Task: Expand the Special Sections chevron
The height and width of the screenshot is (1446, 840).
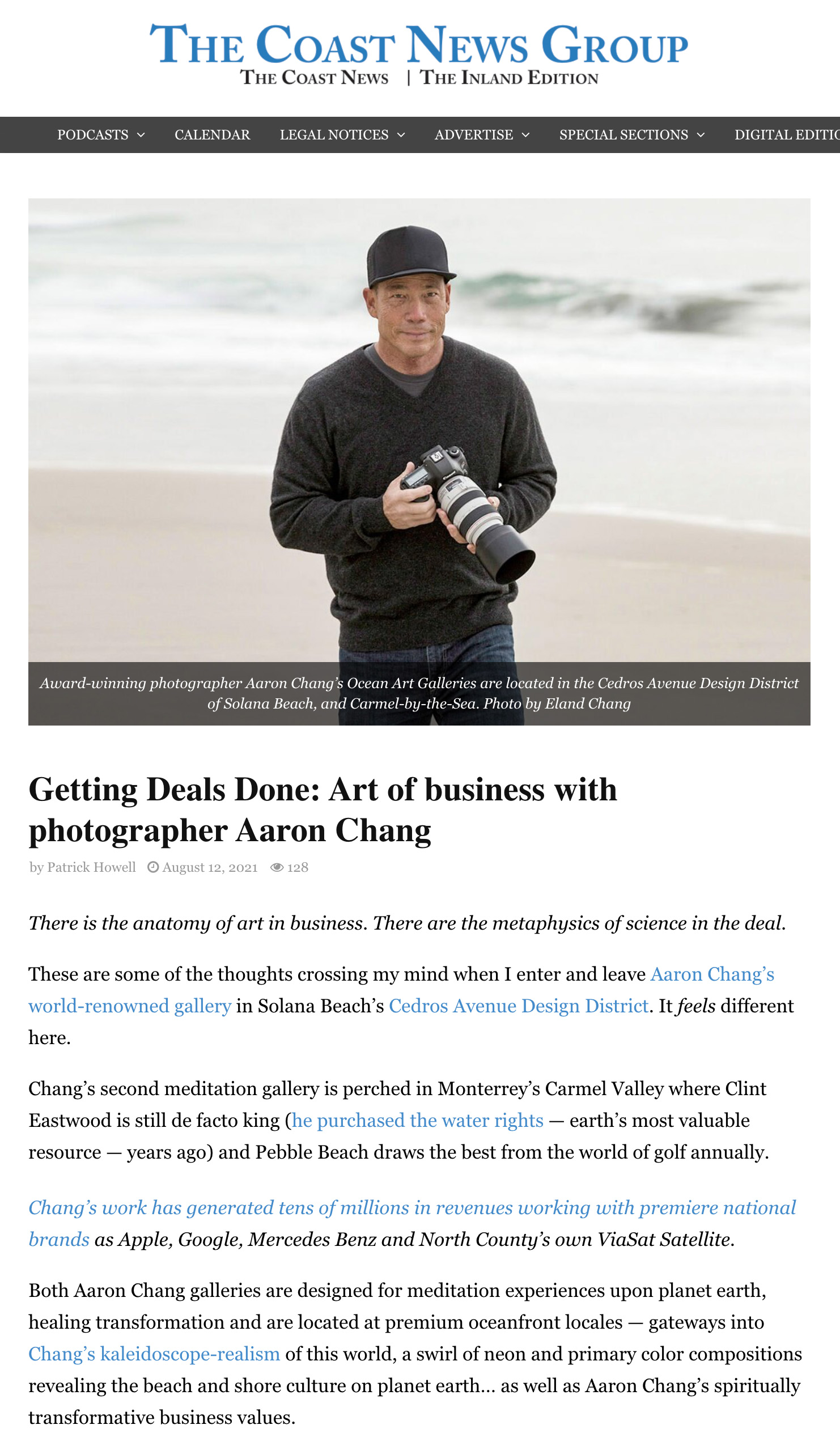Action: 701,135
